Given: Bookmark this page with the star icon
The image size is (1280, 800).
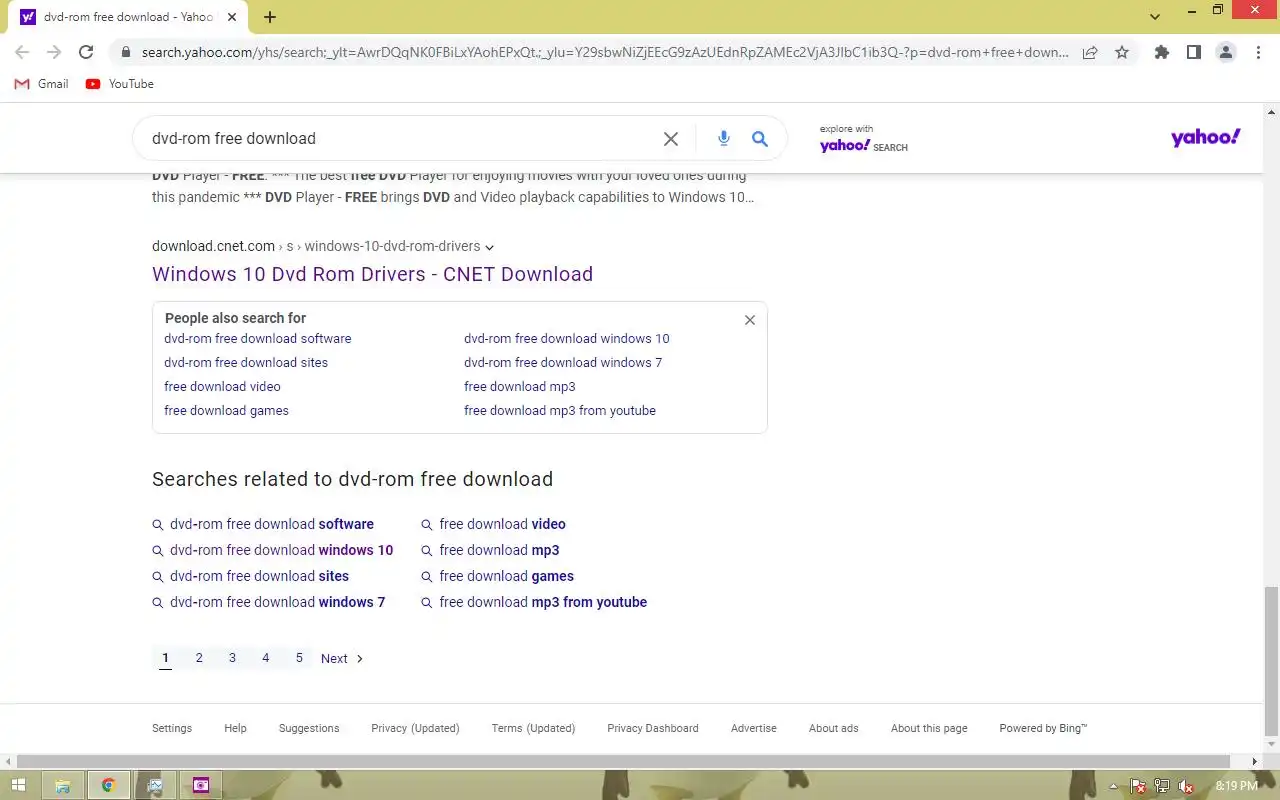Looking at the screenshot, I should (x=1122, y=52).
